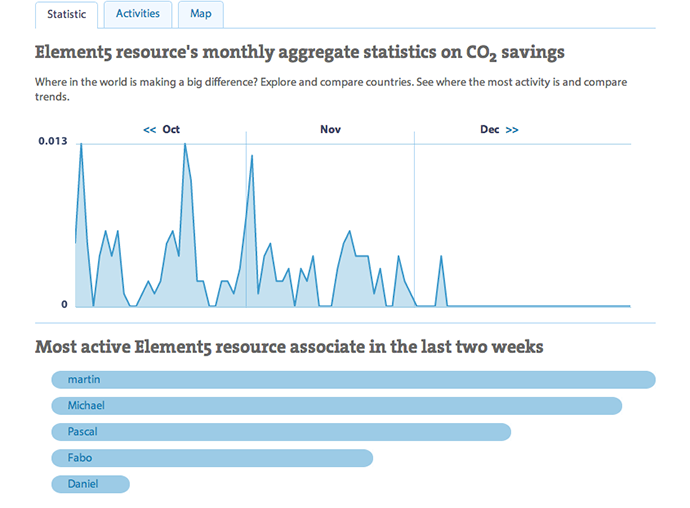Click the Most active associate heading
Screen dimensions: 690x508
click(289, 347)
